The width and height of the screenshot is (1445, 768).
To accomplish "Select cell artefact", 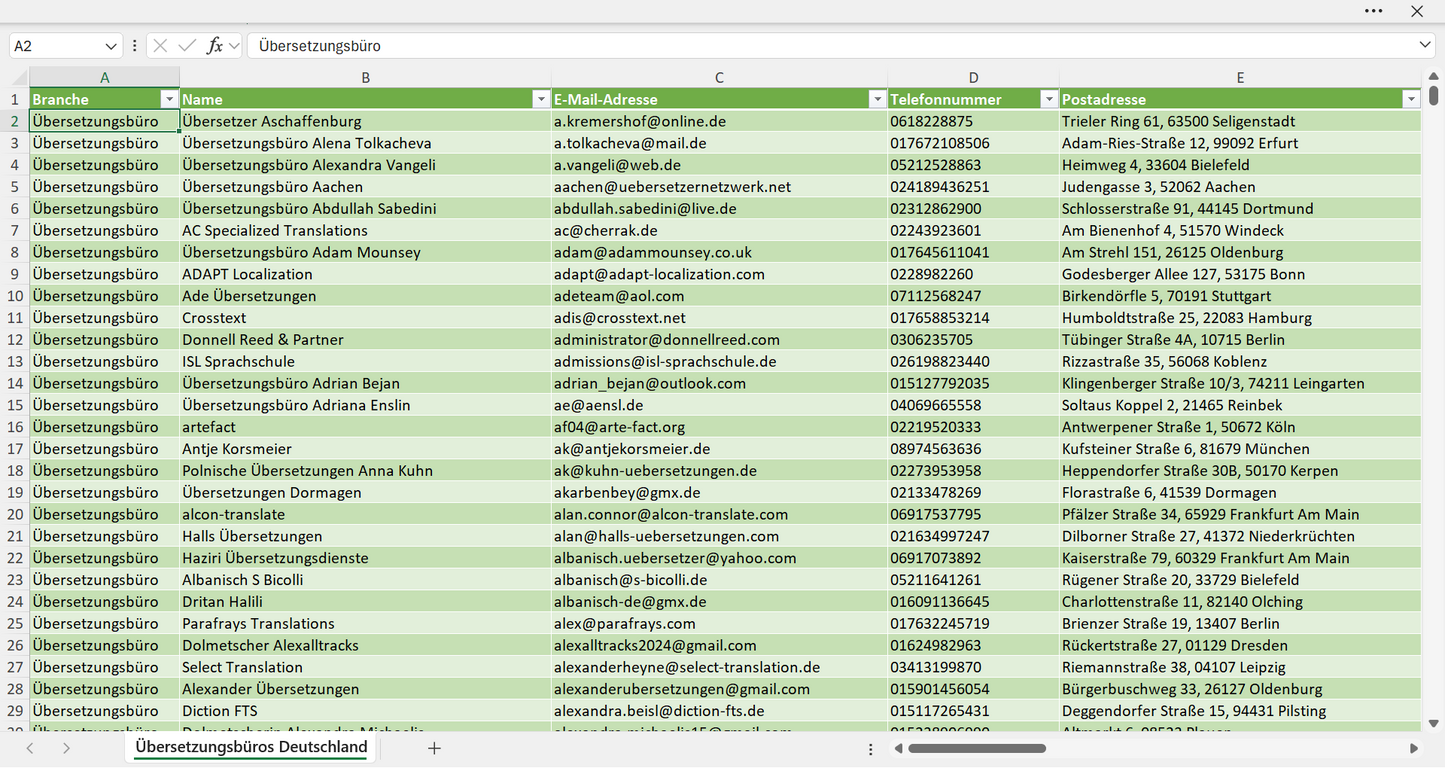I will pyautogui.click(x=366, y=427).
